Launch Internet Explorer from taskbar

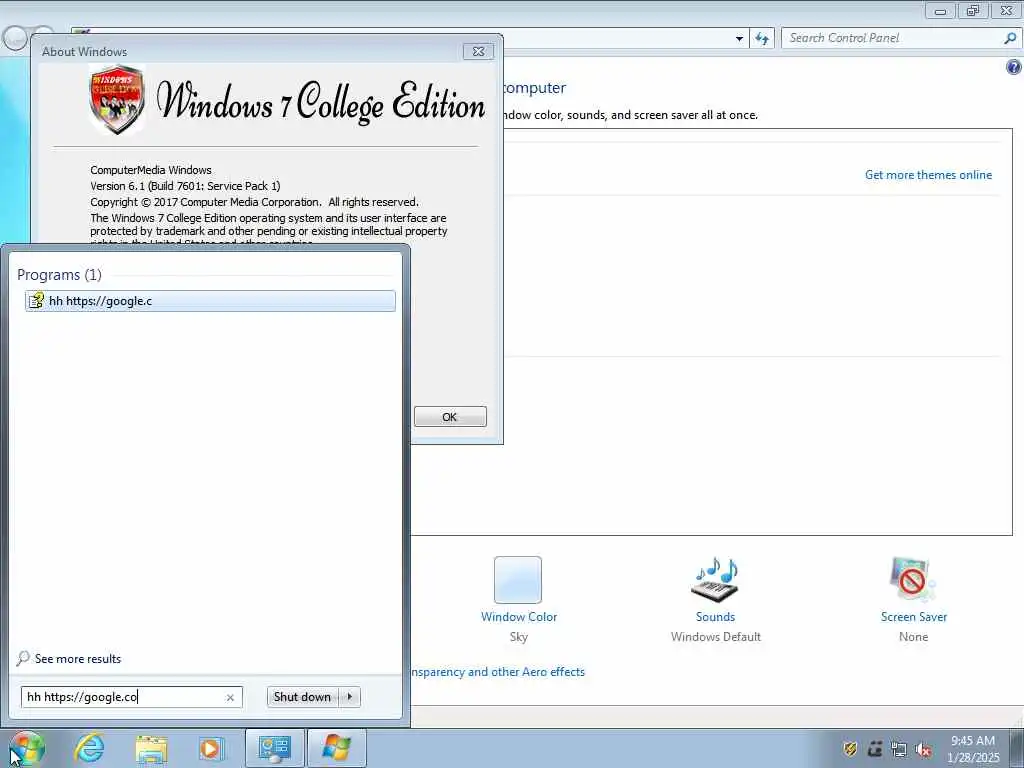(88, 748)
